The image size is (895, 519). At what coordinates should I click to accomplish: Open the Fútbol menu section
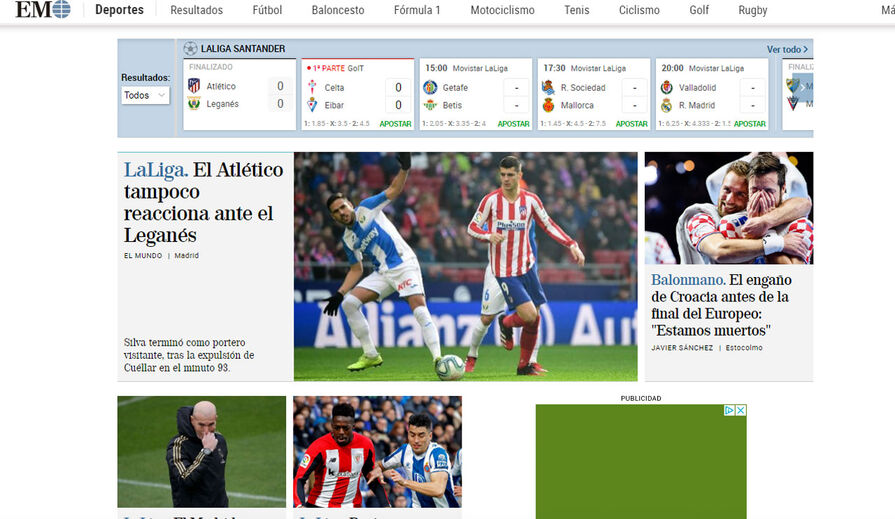(267, 10)
